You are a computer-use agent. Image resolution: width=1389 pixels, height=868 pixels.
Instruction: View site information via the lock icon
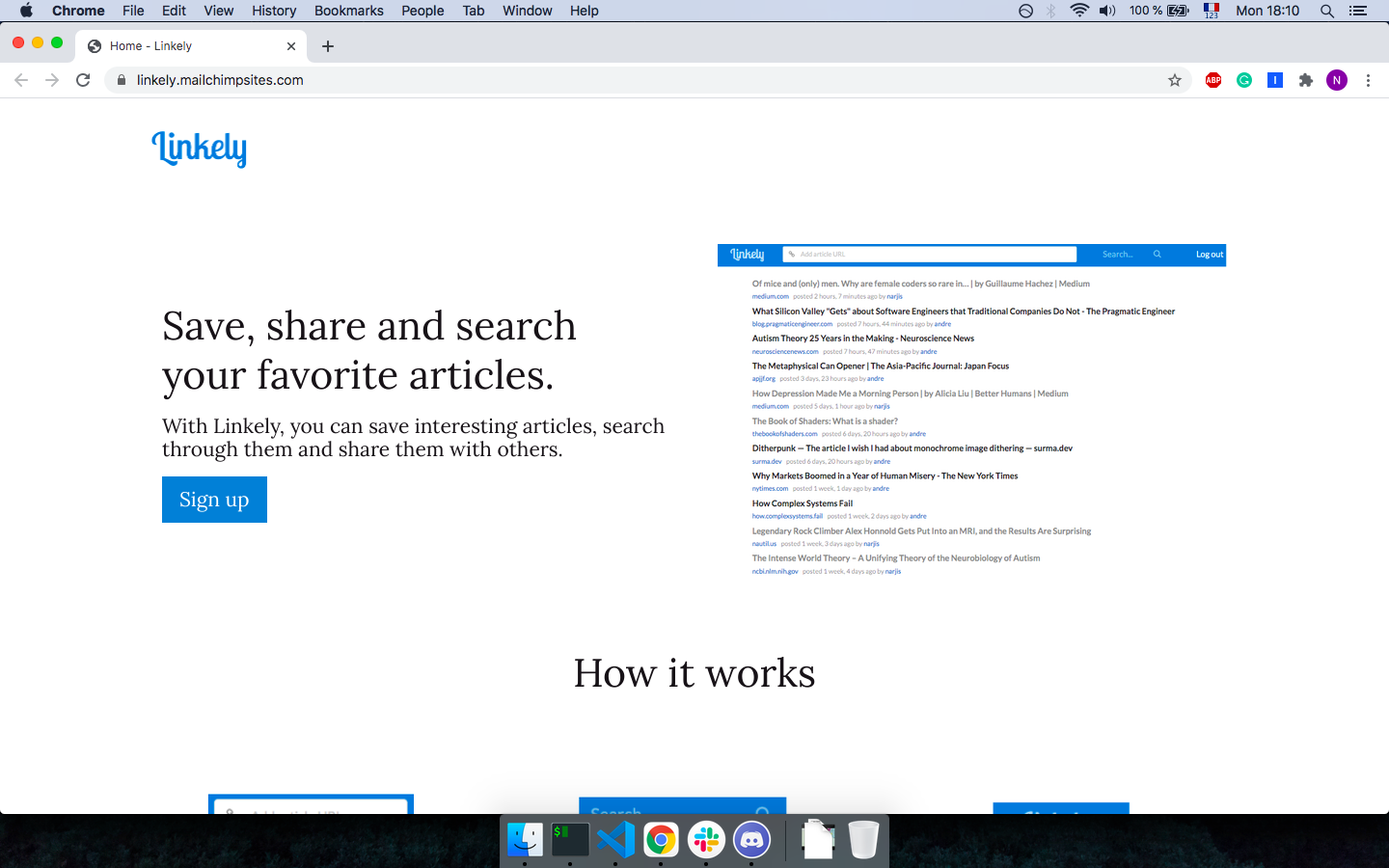122,80
